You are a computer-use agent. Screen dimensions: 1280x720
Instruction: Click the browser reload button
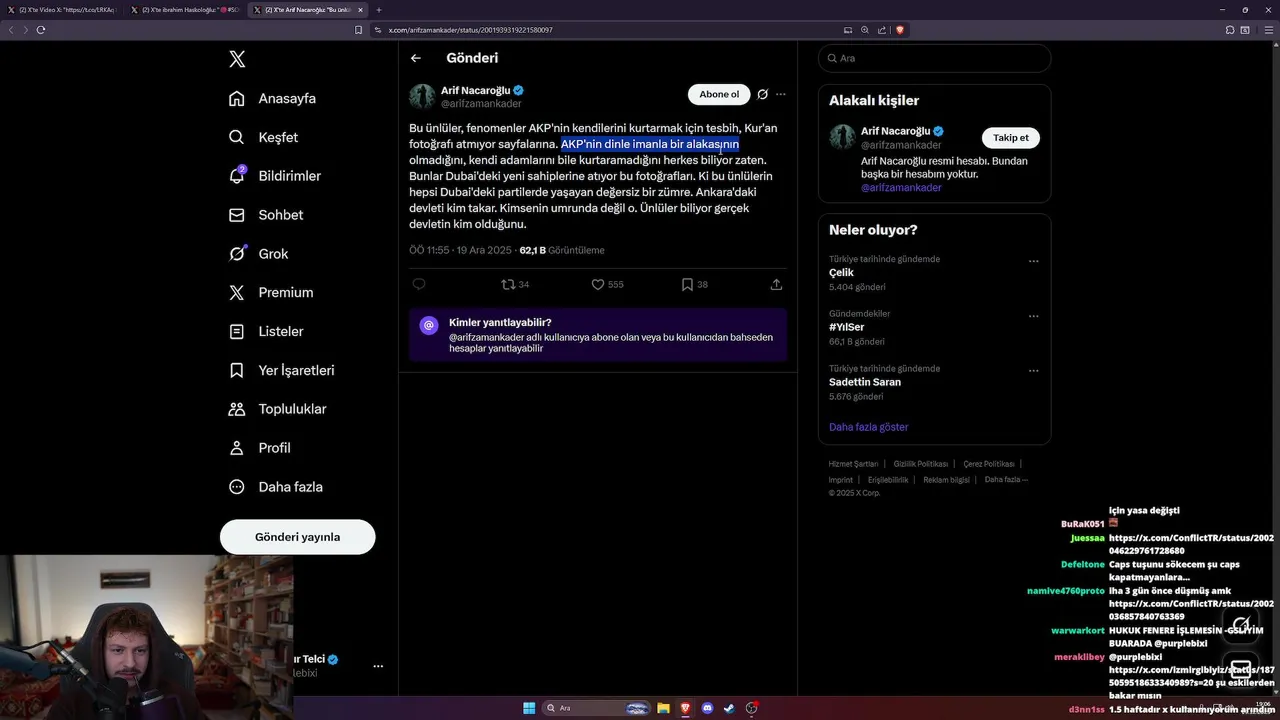tap(41, 30)
